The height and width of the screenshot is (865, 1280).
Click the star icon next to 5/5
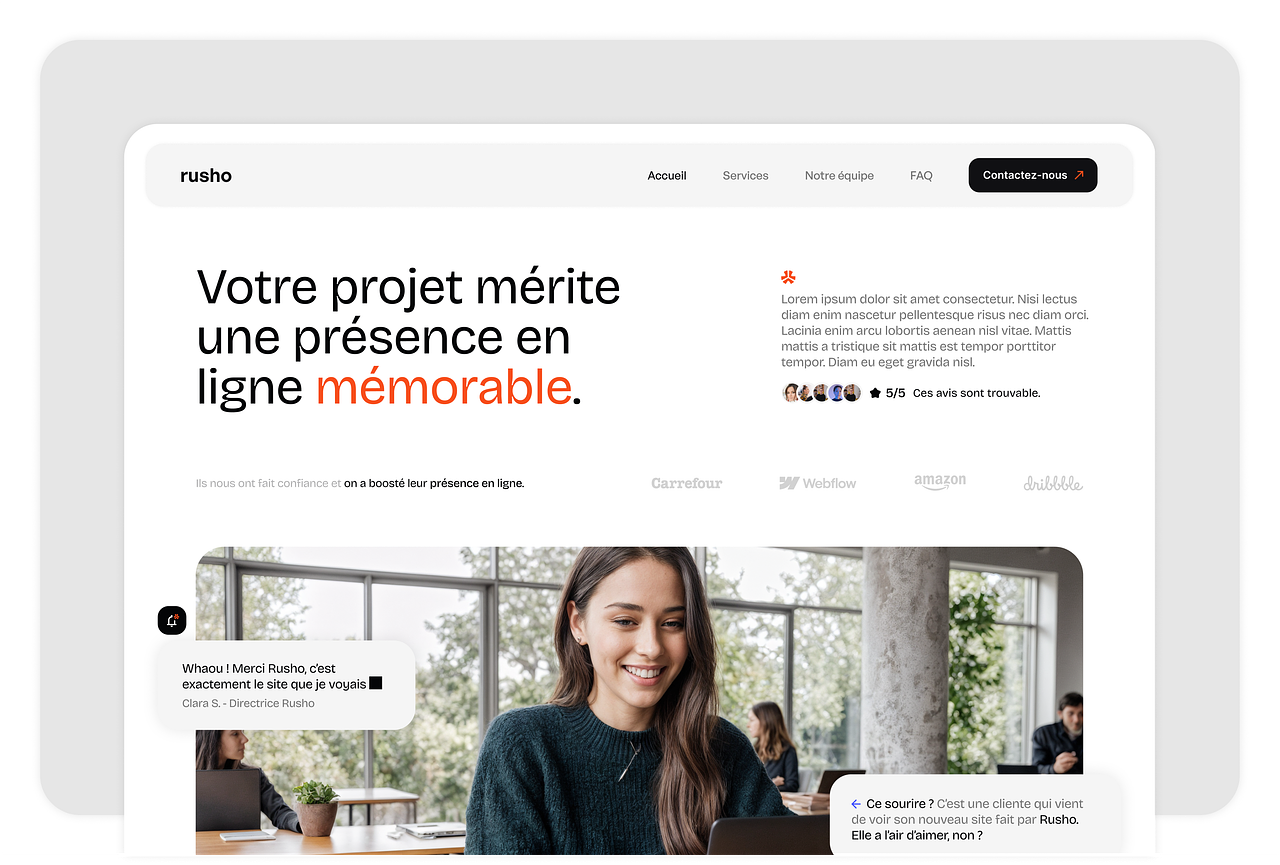[x=875, y=393]
